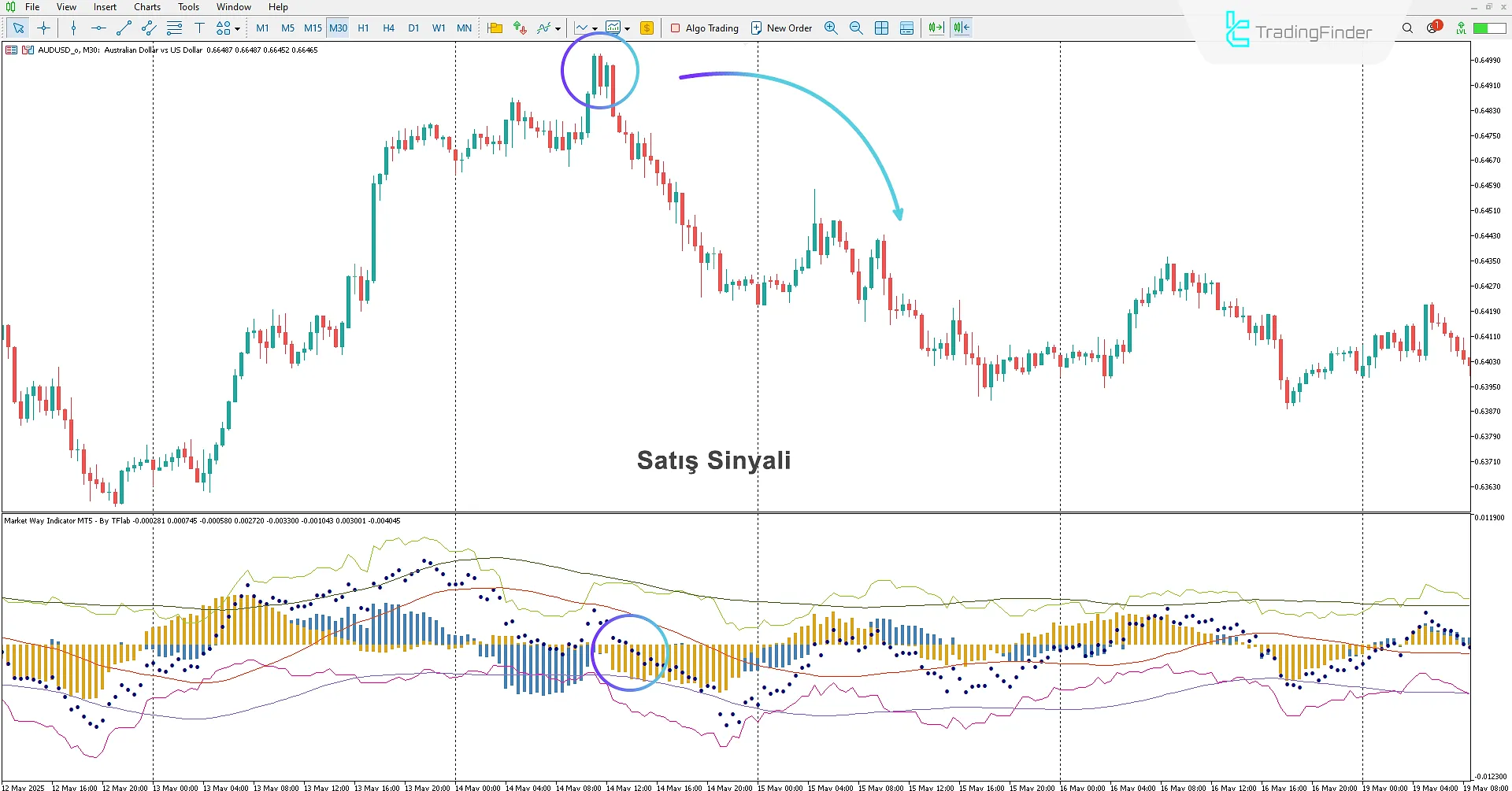This screenshot has height=791, width=1512.
Task: Toggle the chart shift option
Action: (960, 28)
